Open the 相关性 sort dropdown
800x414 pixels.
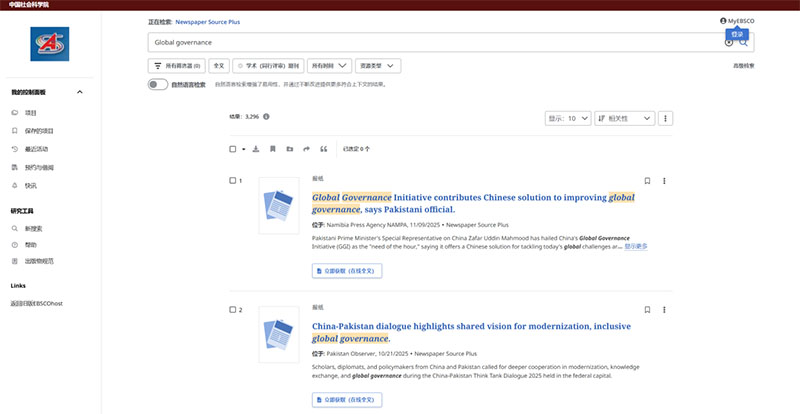click(624, 118)
